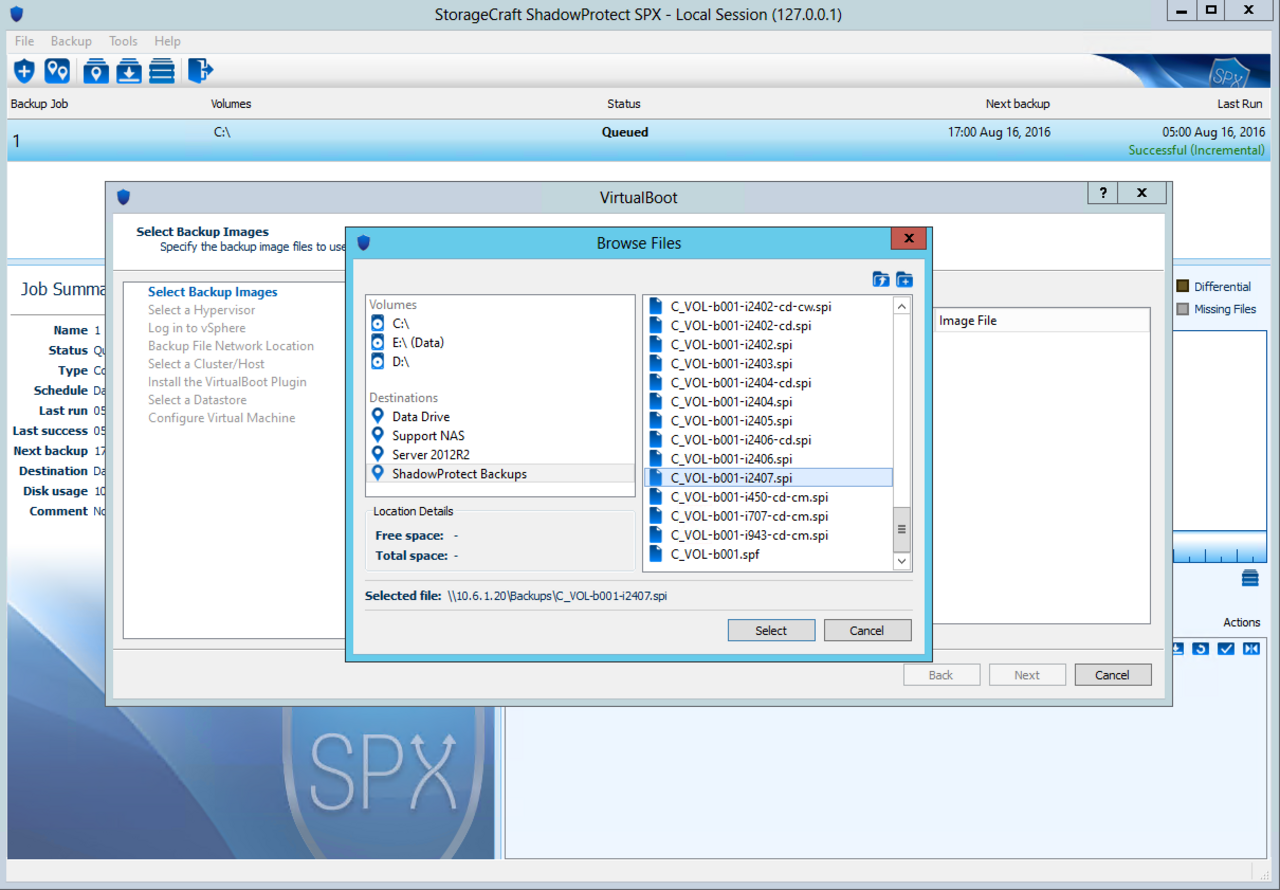The width and height of the screenshot is (1280, 890).
Task: Click the image chain stack toolbar icon
Action: (162, 71)
